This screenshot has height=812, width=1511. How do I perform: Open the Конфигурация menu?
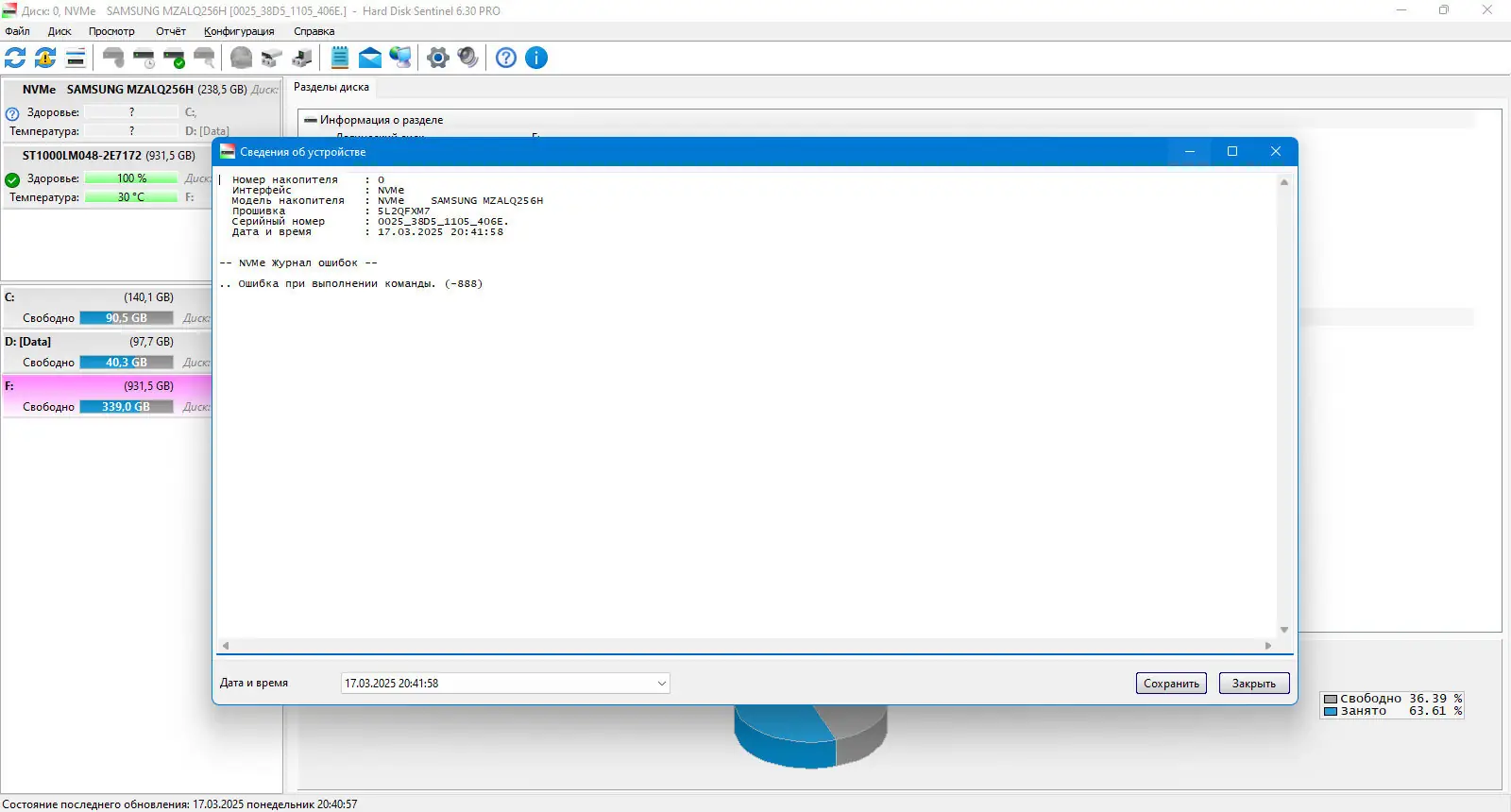pos(239,31)
